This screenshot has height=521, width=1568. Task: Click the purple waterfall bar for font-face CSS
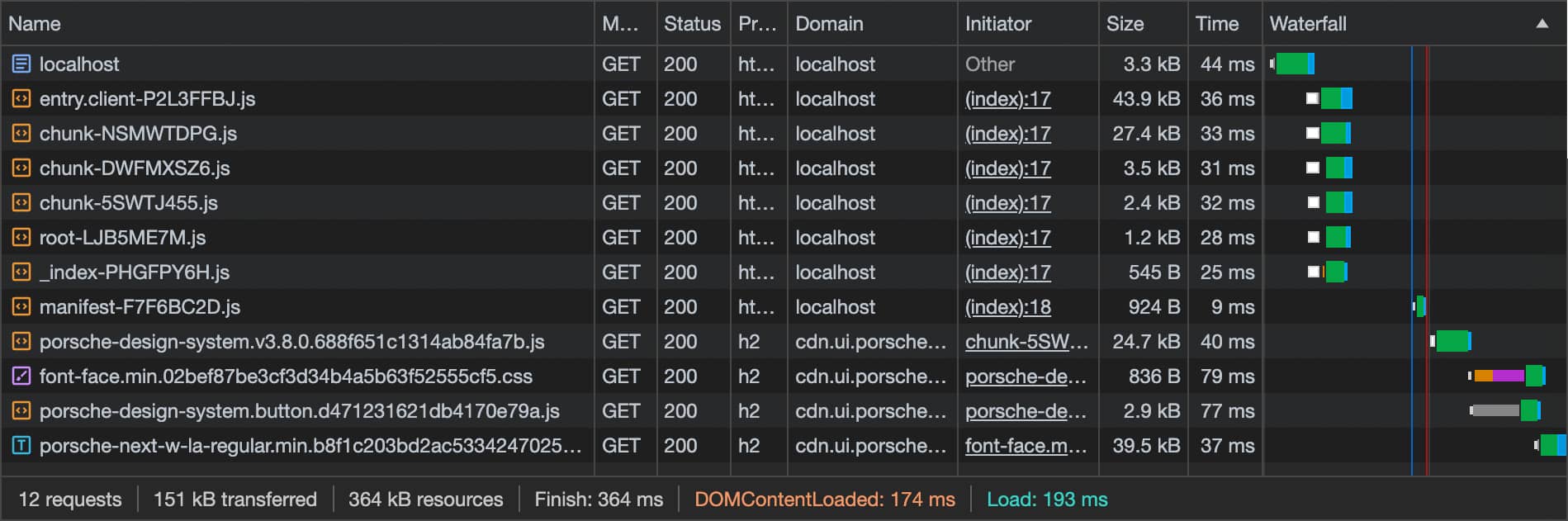pyautogui.click(x=1509, y=376)
